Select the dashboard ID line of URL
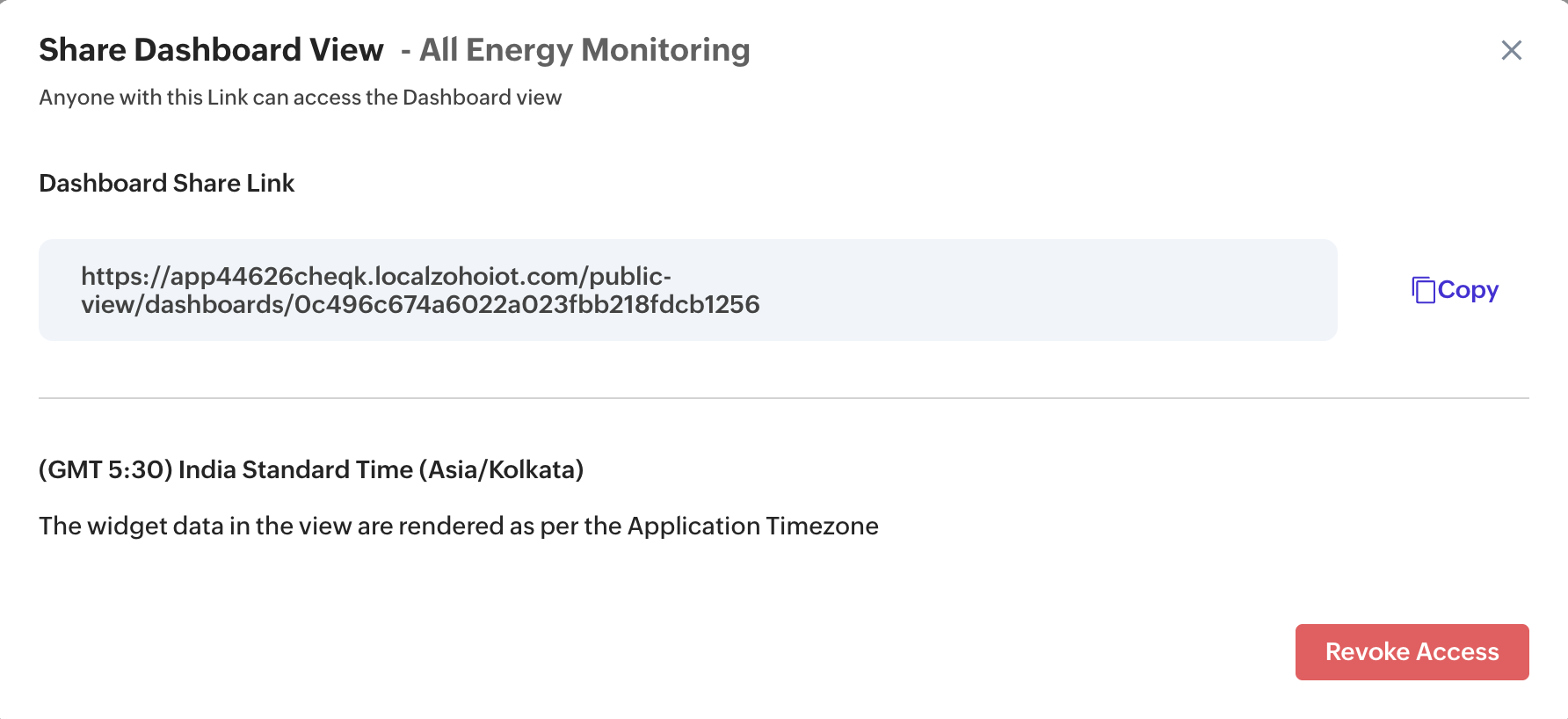 tap(420, 305)
